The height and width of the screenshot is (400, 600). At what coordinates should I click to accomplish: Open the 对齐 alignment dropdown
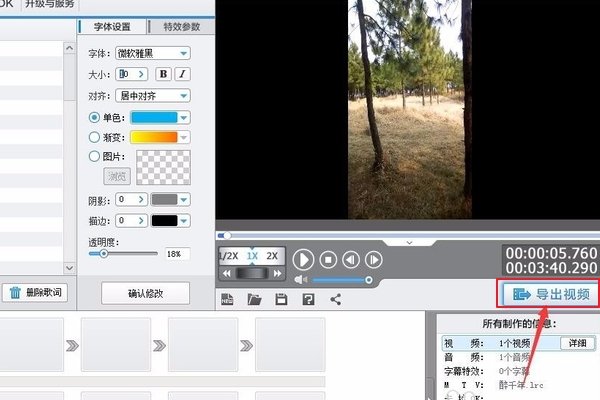point(153,96)
